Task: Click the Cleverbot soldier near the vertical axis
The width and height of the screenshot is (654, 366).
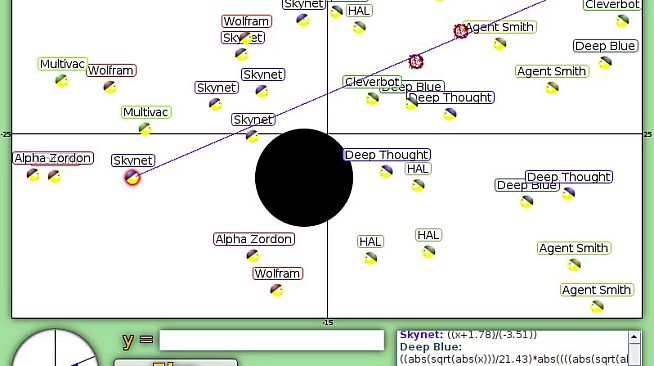Action: [372, 98]
